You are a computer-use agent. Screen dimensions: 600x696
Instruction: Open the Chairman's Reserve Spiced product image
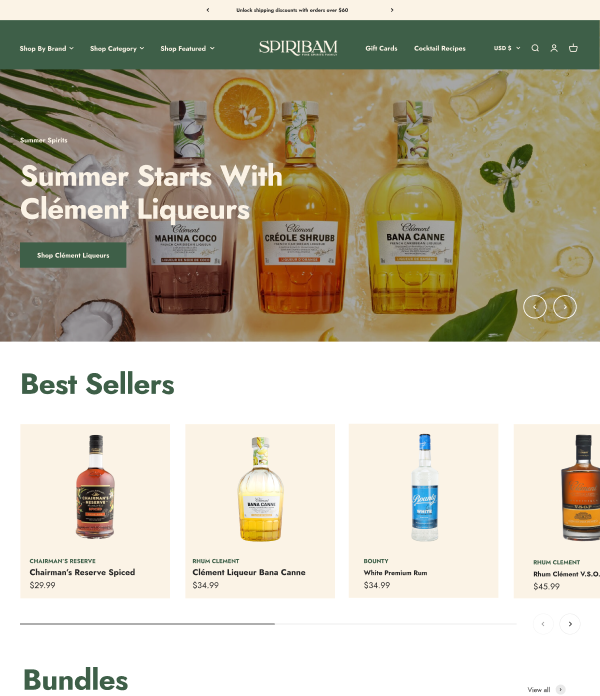pyautogui.click(x=95, y=487)
